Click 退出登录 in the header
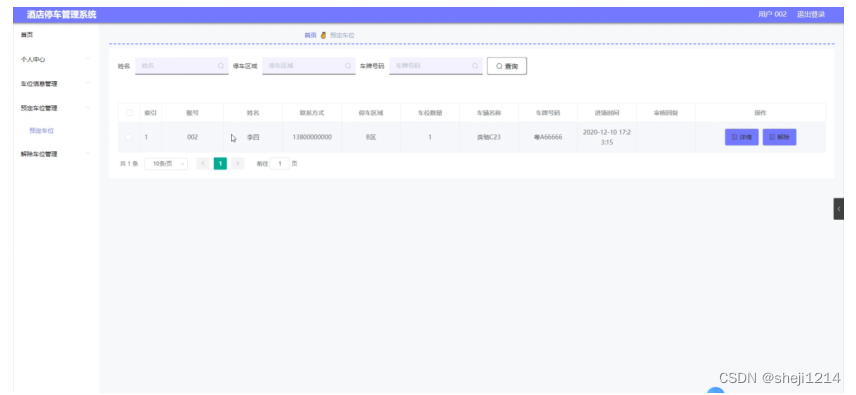 pos(811,14)
